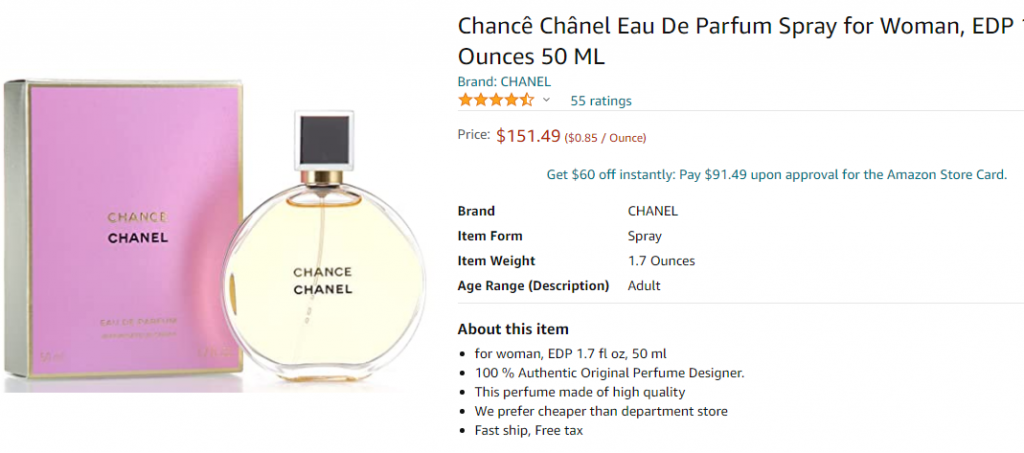This screenshot has height=453, width=1024.
Task: Click the Item Form Spray value
Action: click(645, 236)
